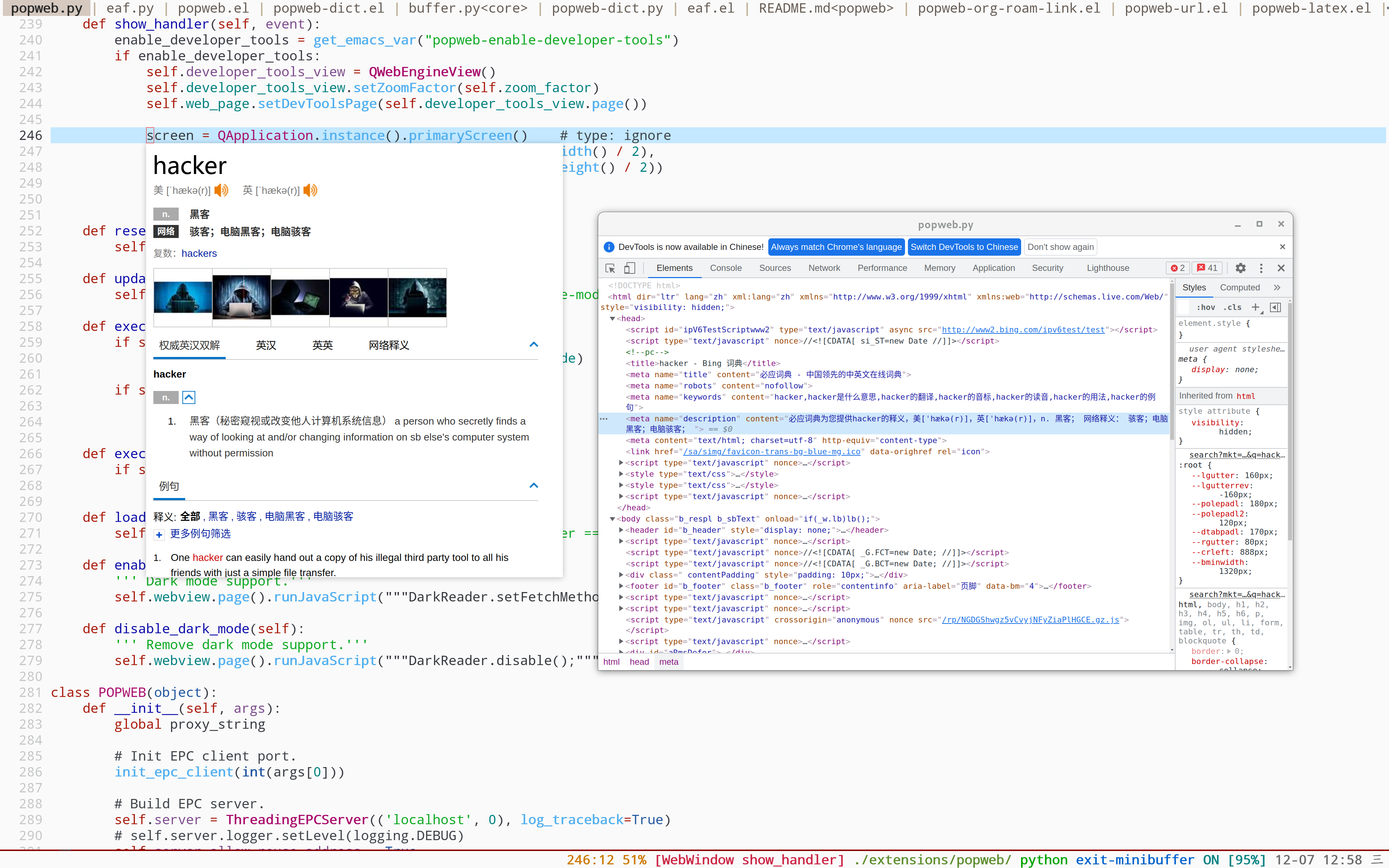Toggle the device toolbar icon
The width and height of the screenshot is (1389, 868).
tap(630, 268)
